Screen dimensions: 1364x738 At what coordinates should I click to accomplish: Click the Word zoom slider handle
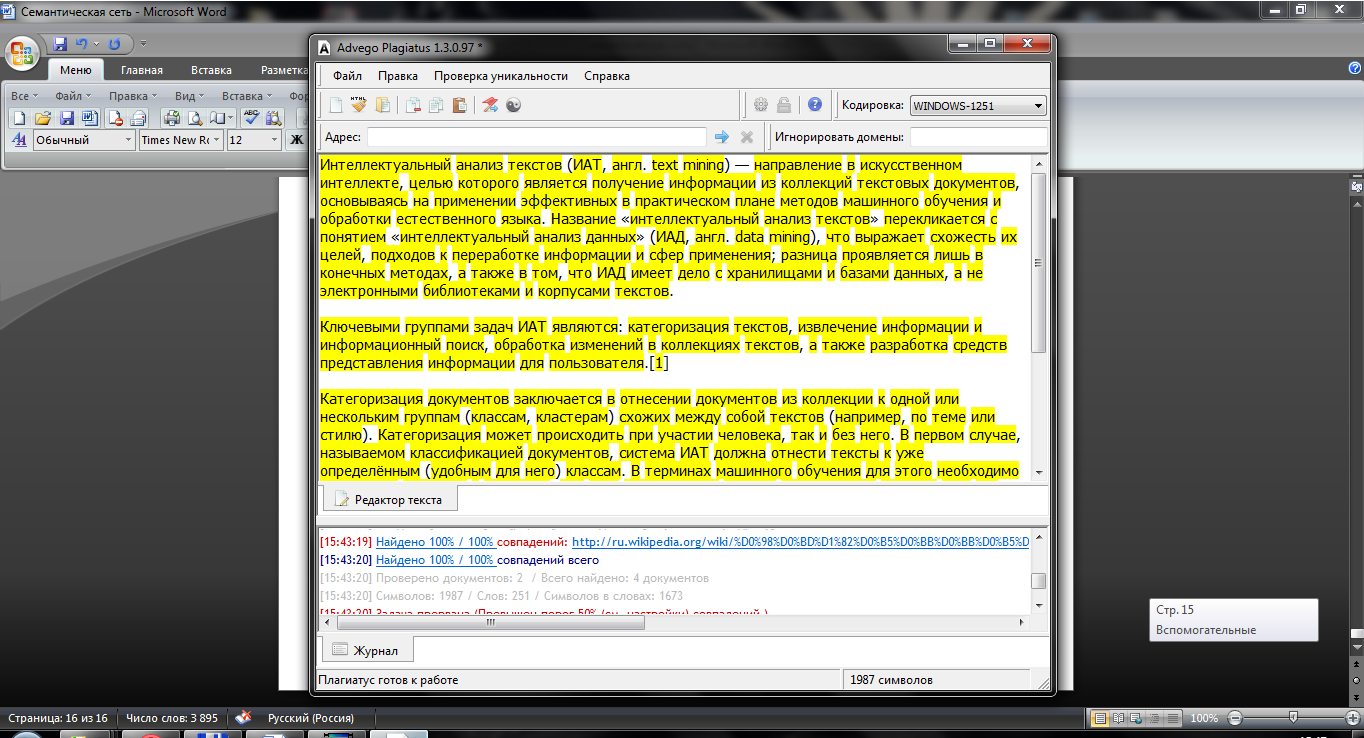pyautogui.click(x=1294, y=718)
